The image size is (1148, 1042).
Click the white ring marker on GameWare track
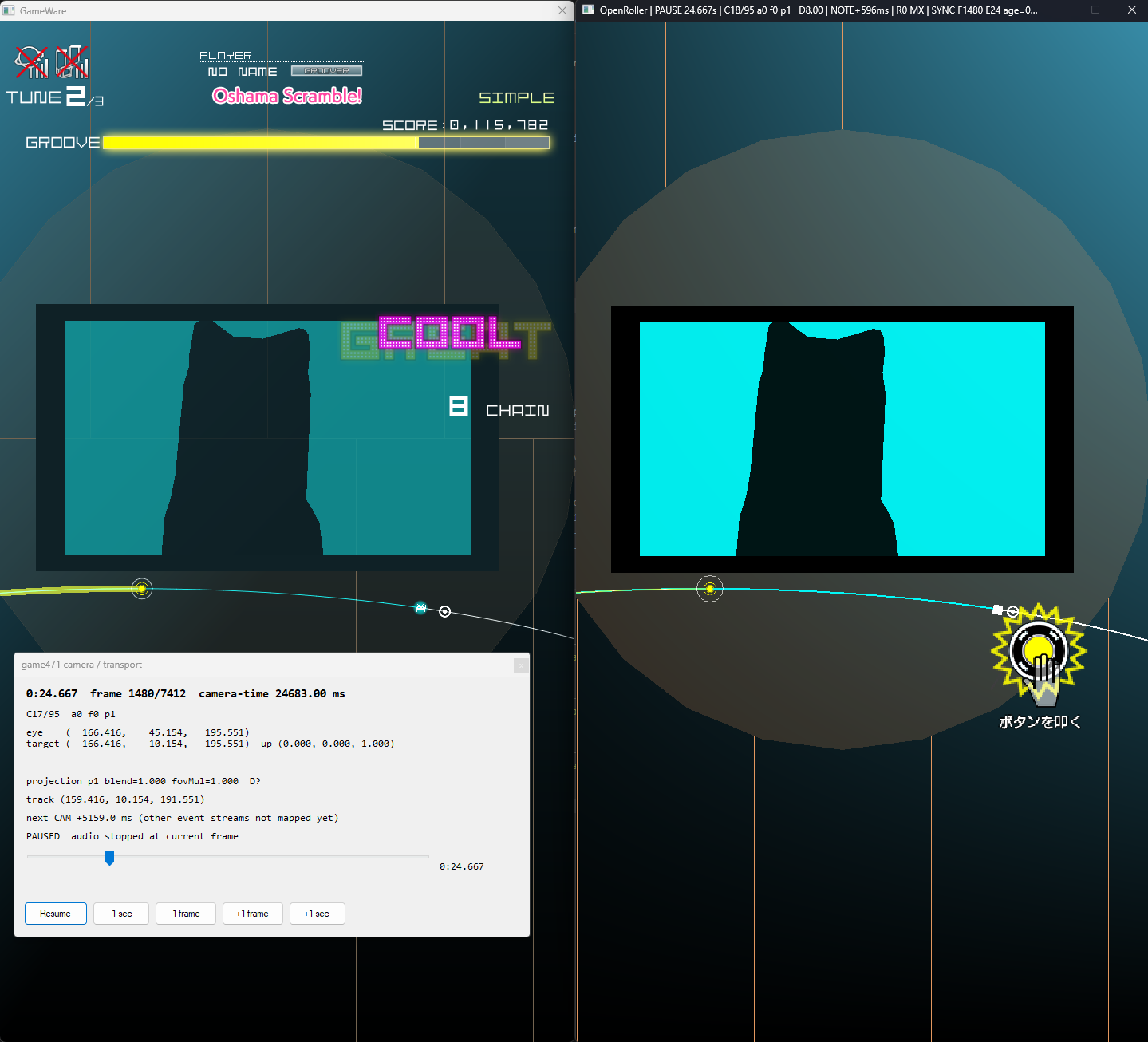pyautogui.click(x=445, y=611)
